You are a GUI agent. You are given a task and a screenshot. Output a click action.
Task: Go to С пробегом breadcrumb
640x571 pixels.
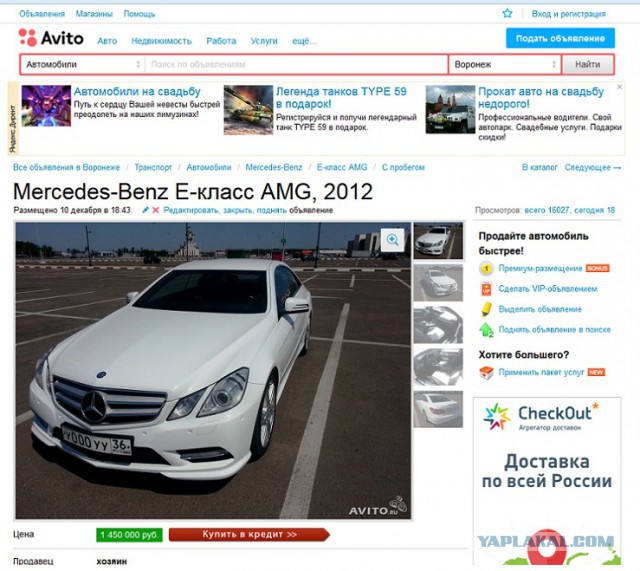(x=403, y=167)
